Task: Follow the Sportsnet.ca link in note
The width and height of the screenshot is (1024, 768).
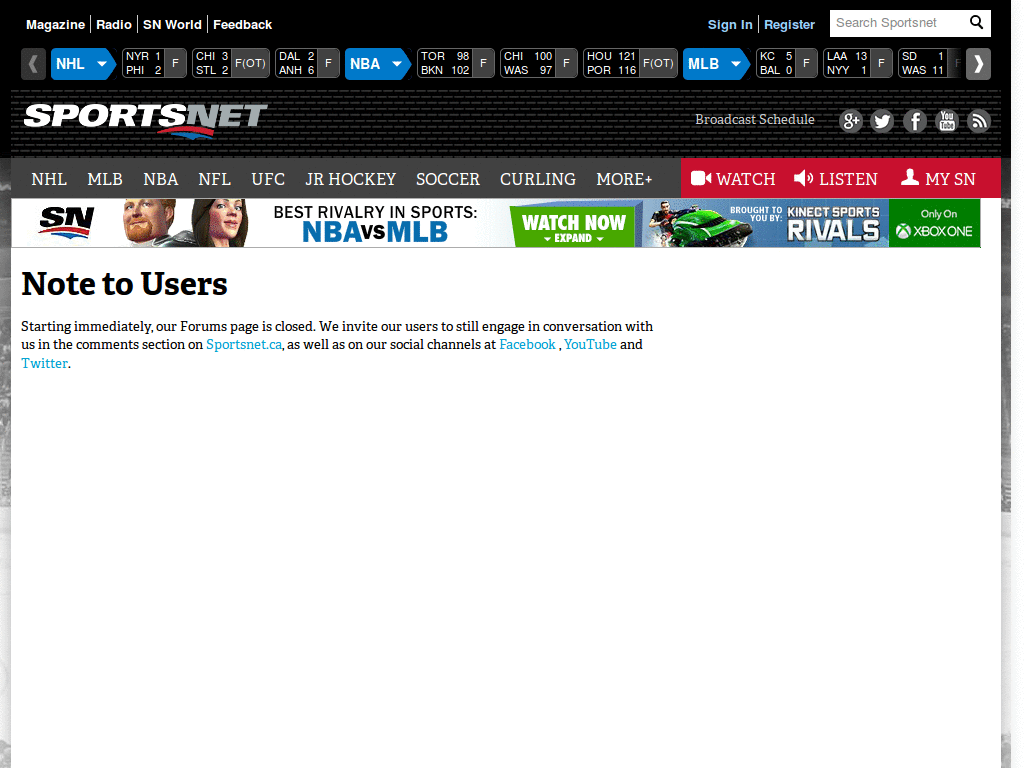Action: pos(244,344)
